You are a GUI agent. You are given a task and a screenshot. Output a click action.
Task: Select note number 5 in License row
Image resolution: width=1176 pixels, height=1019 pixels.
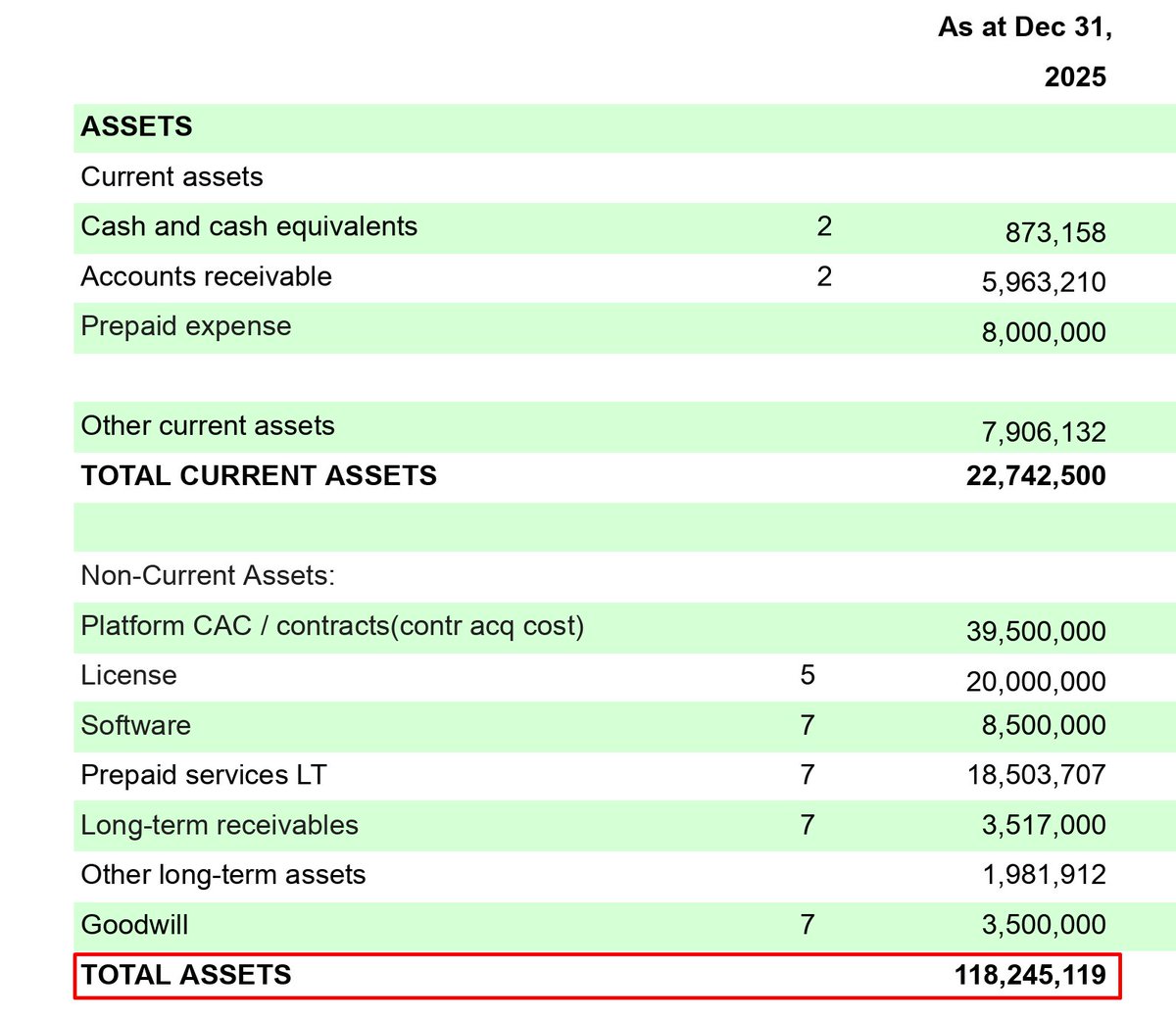point(808,675)
